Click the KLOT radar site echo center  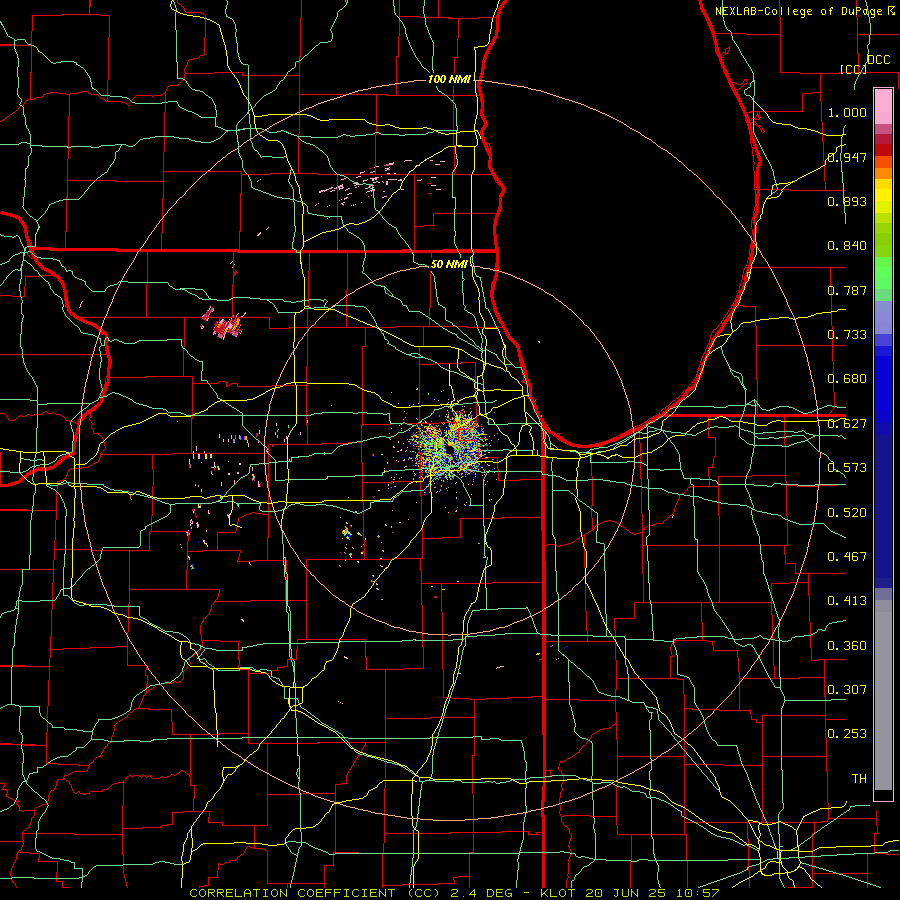(x=449, y=447)
